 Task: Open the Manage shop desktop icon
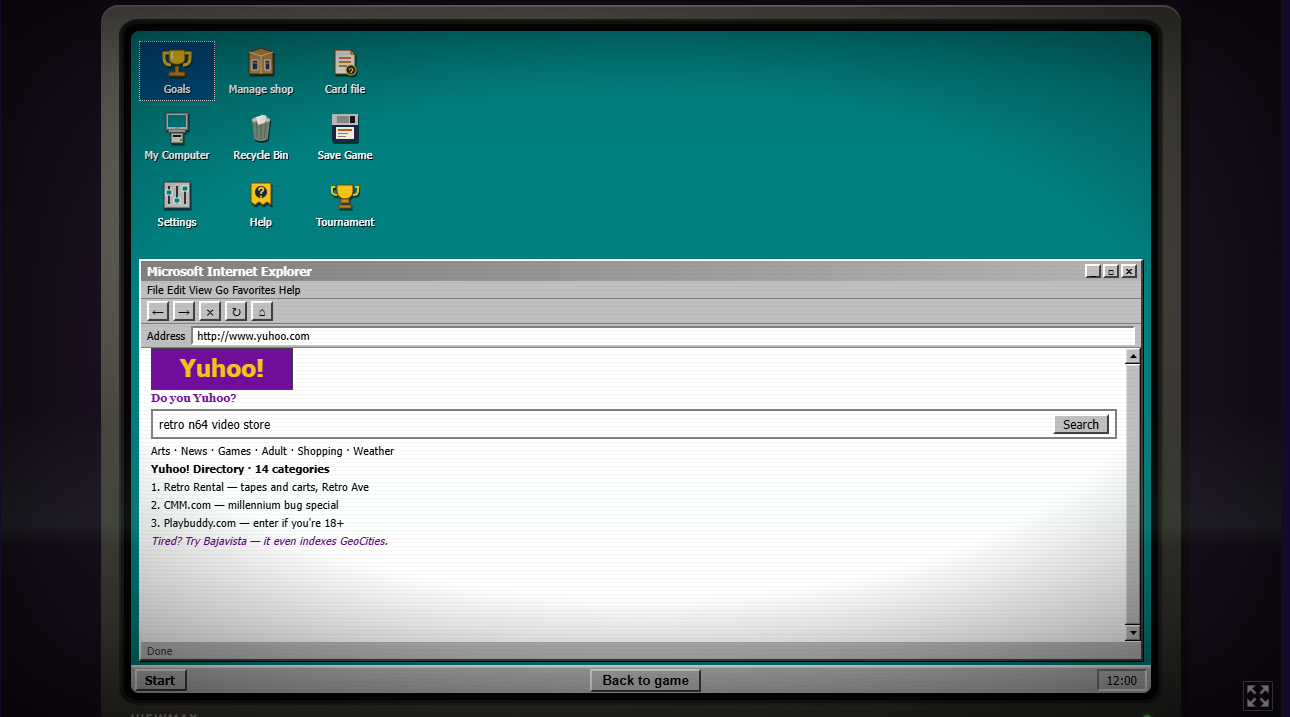click(261, 71)
